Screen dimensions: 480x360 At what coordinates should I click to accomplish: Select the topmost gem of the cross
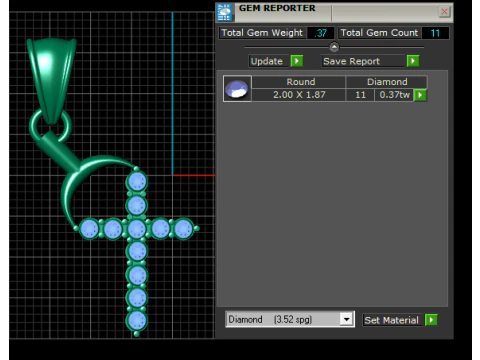coord(137,182)
